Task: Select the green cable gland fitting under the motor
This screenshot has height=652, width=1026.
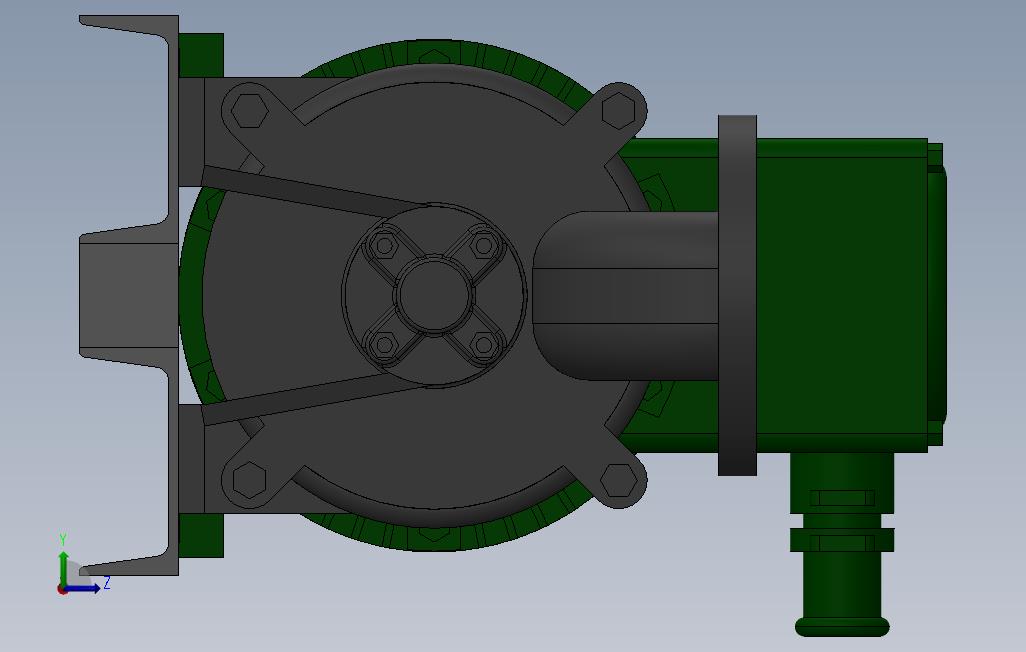Action: (842, 544)
